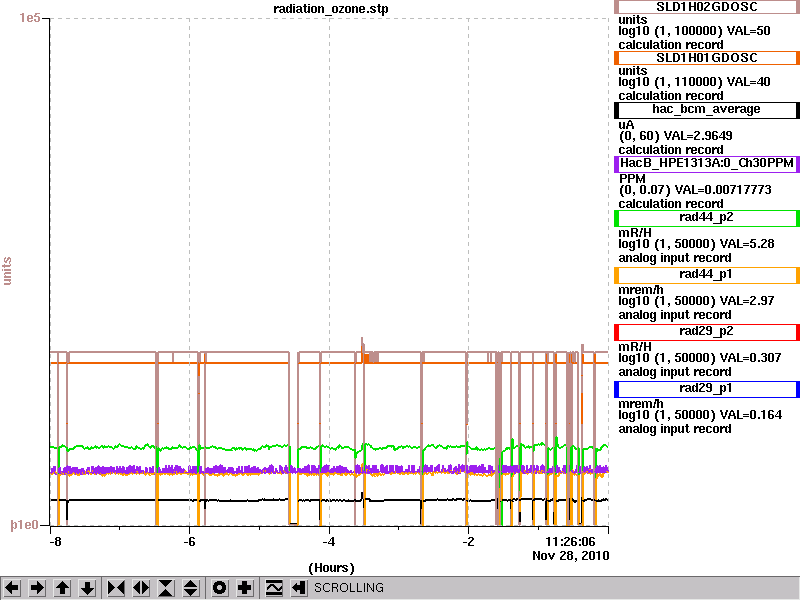Click the pan right arrow button

37,588
